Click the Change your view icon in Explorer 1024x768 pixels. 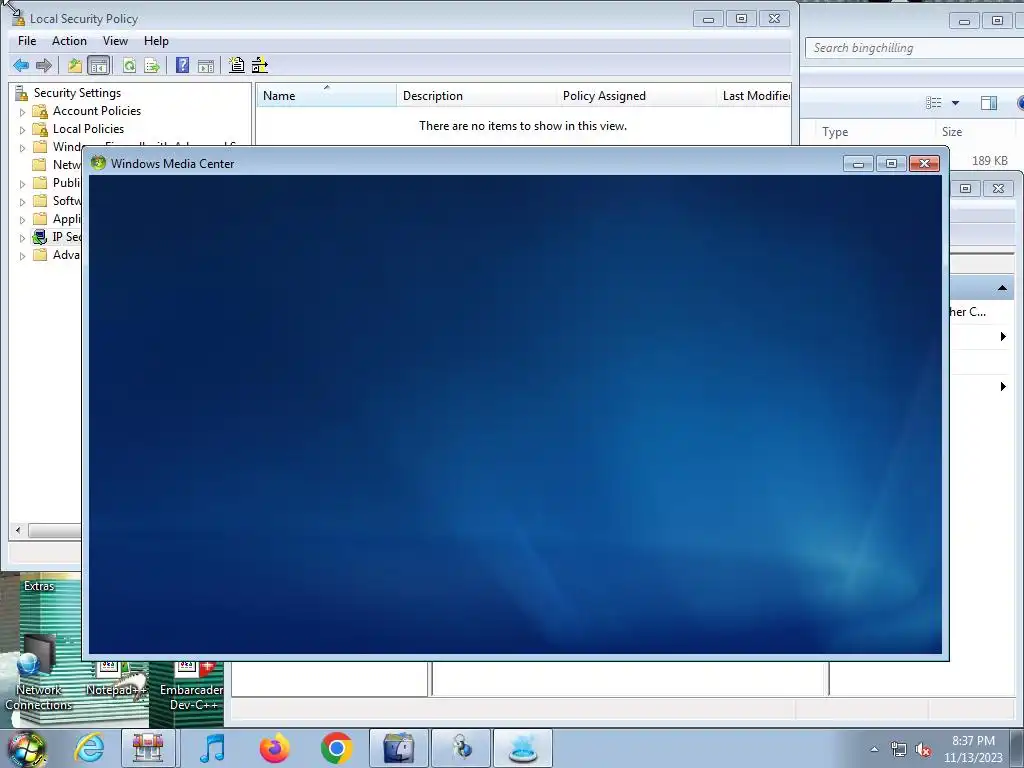pos(934,103)
